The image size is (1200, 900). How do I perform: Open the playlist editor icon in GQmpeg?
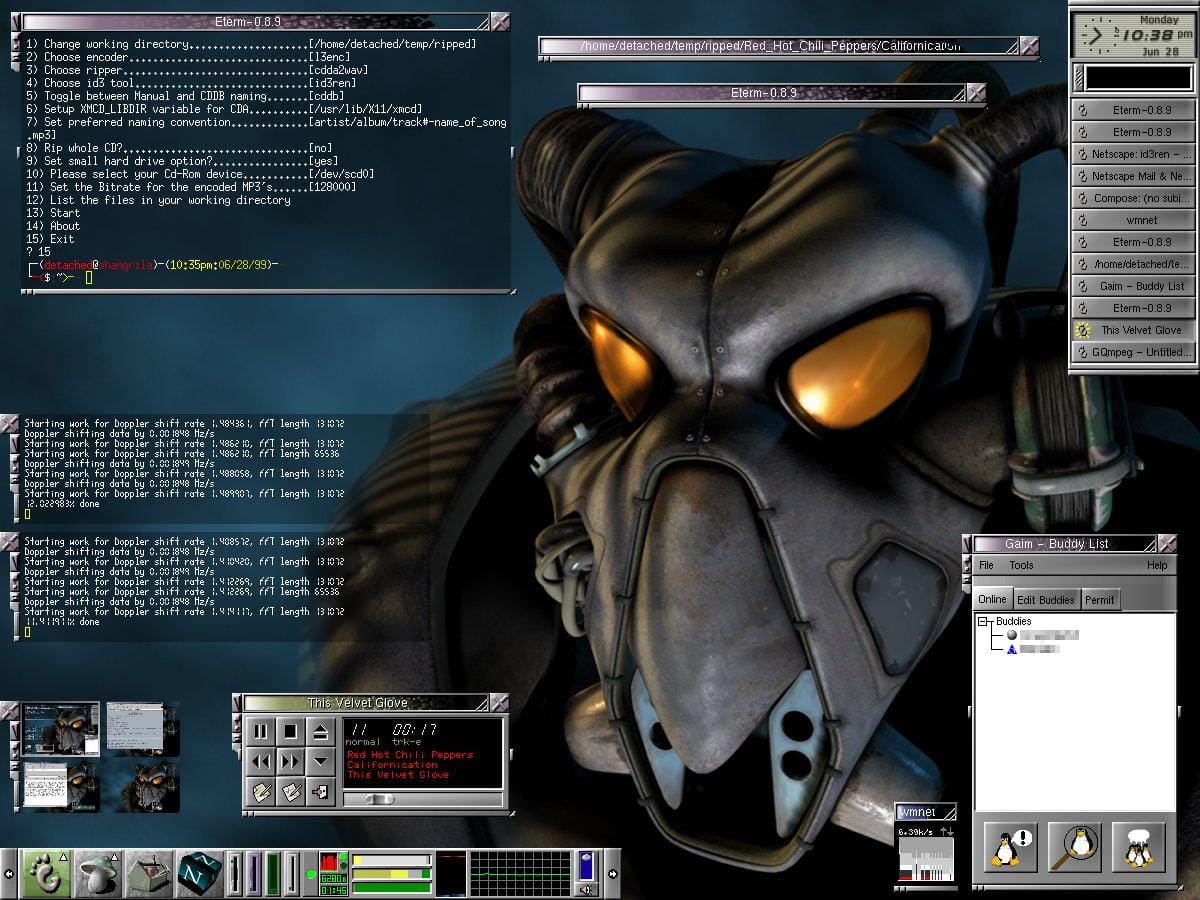coord(261,792)
